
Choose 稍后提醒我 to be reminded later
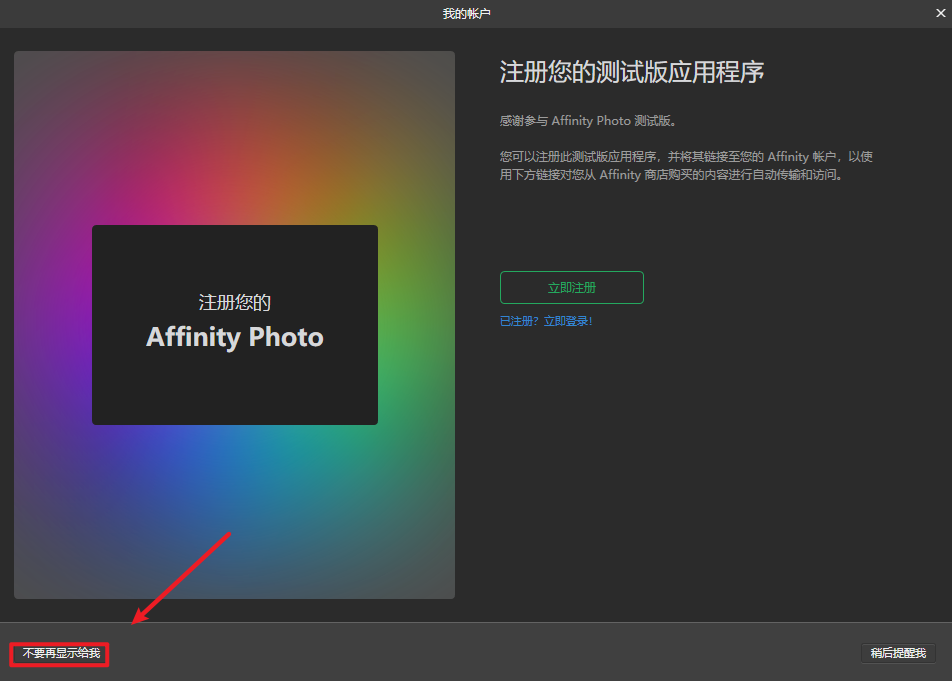pos(898,653)
